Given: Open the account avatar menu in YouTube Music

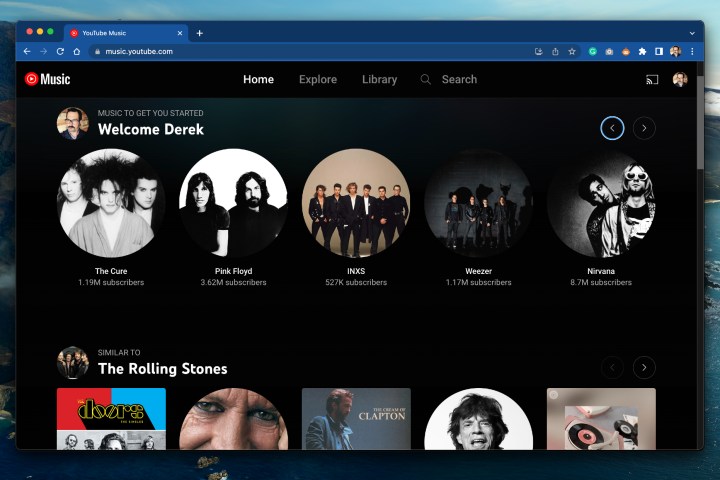Looking at the screenshot, I should pyautogui.click(x=680, y=80).
